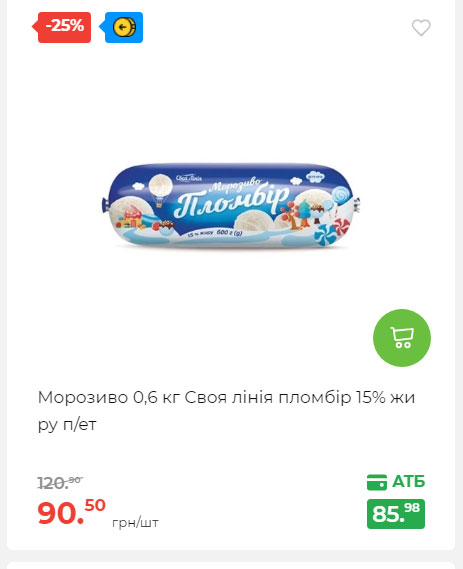Click the Пломбір lettering on the package

click(x=232, y=202)
